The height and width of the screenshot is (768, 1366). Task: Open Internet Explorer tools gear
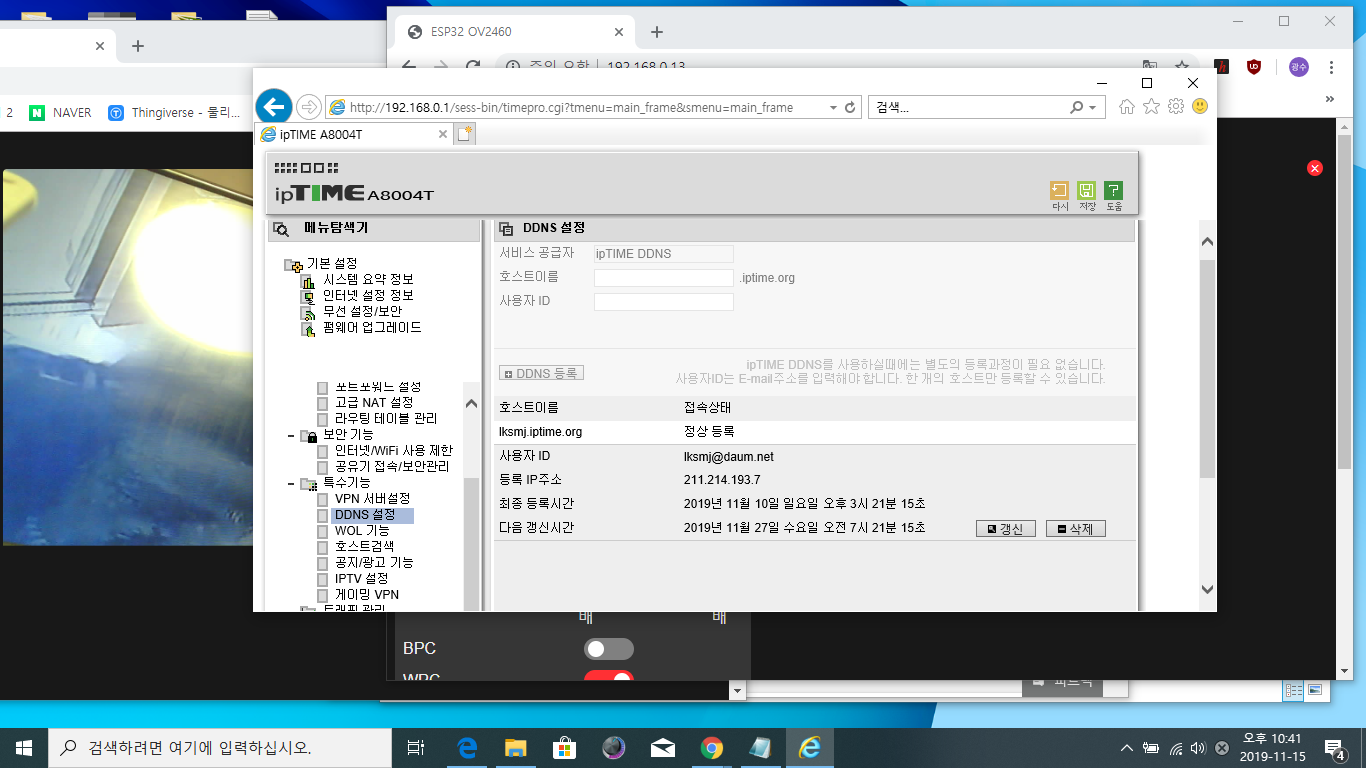tap(1176, 107)
